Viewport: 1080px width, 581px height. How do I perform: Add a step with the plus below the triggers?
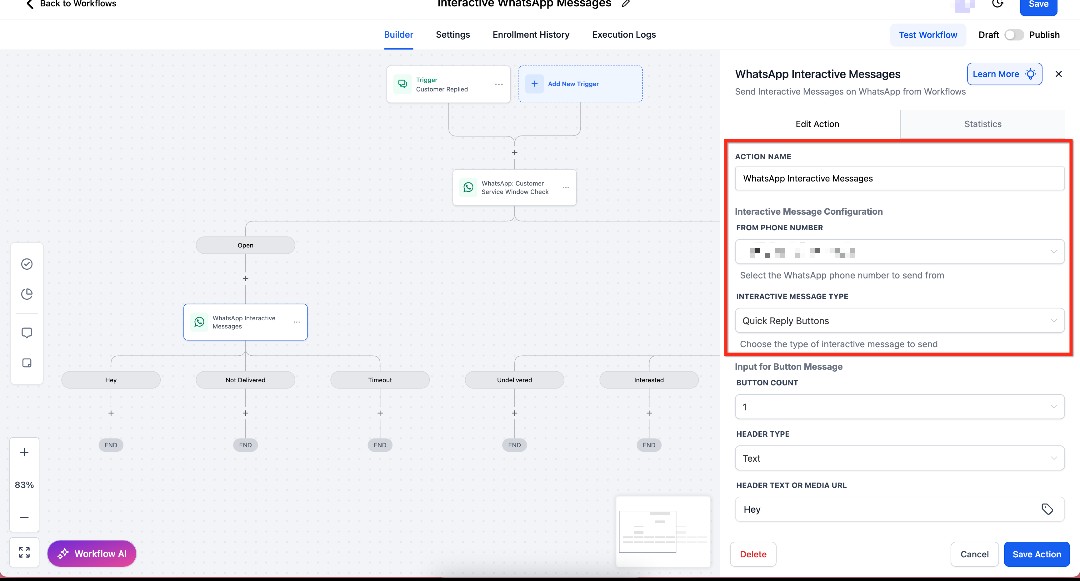click(x=515, y=152)
